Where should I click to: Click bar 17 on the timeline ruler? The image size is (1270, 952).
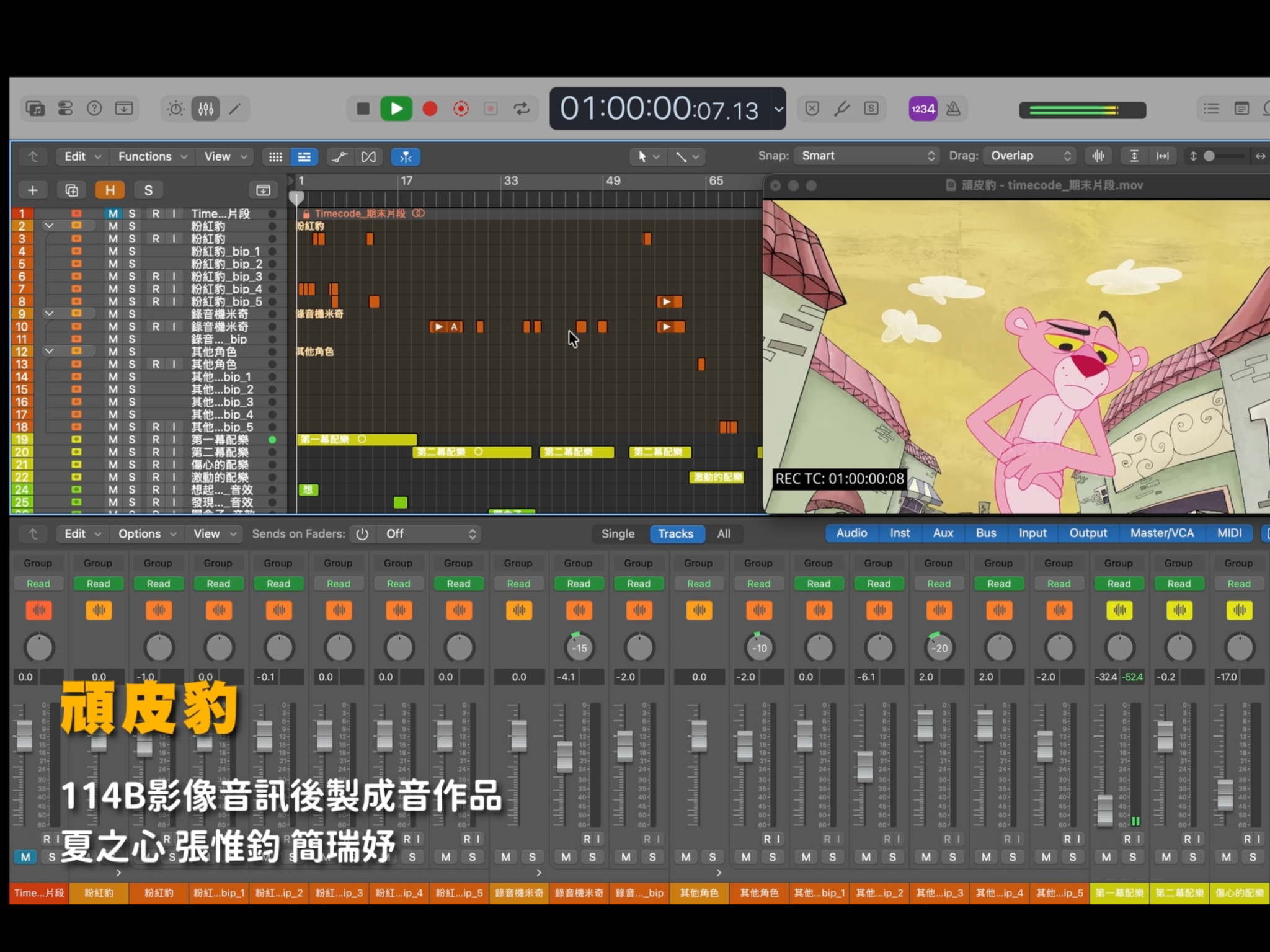(406, 181)
